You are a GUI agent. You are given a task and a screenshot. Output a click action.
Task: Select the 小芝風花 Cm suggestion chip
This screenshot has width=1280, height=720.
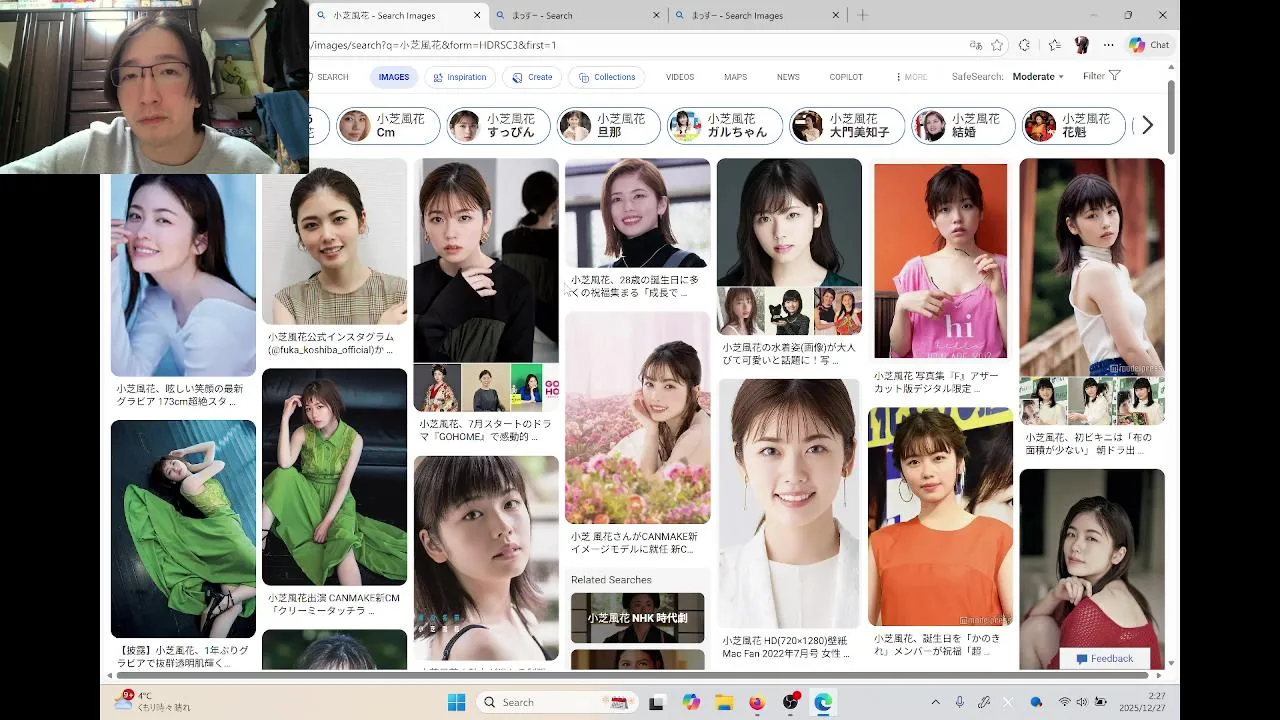388,126
